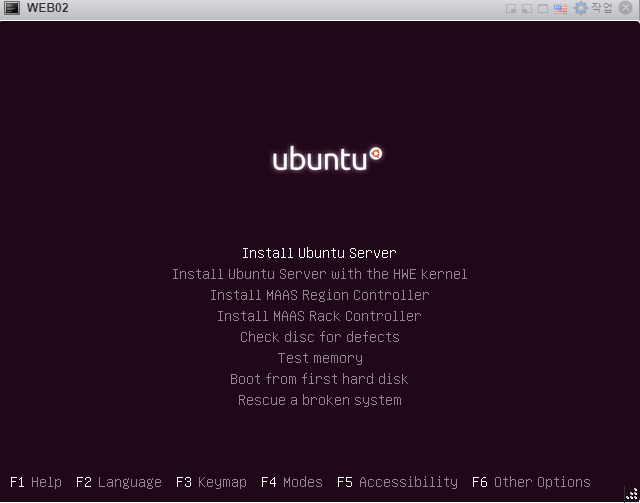Open F1 Help
Viewport: 640px width, 503px height.
36,482
